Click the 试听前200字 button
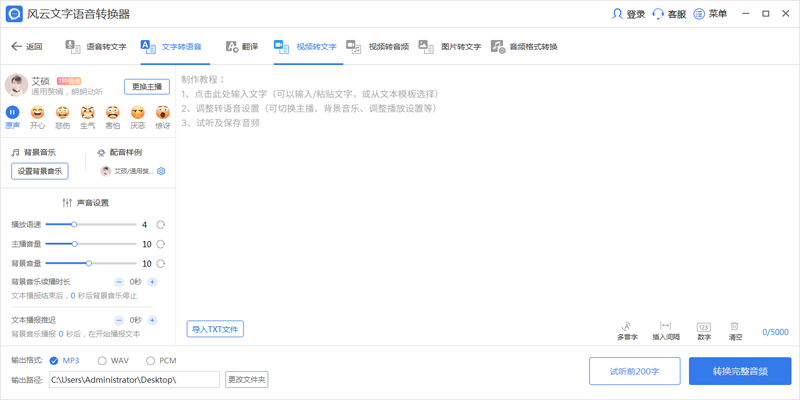 coord(635,371)
